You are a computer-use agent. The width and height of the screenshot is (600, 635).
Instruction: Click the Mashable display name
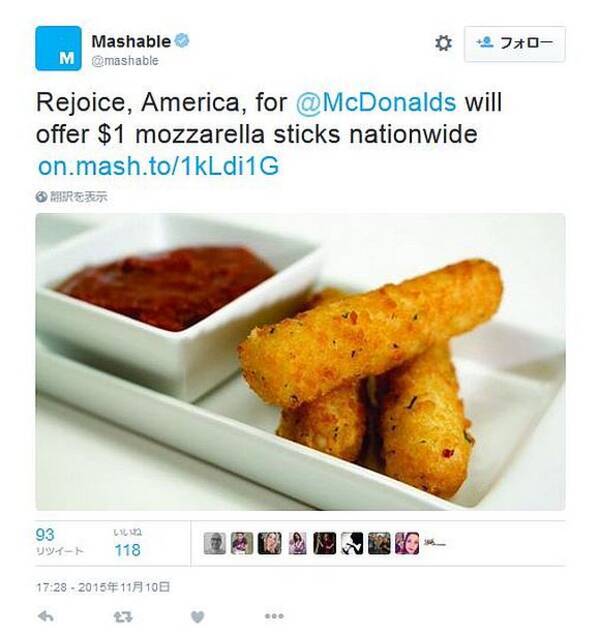coord(131,41)
